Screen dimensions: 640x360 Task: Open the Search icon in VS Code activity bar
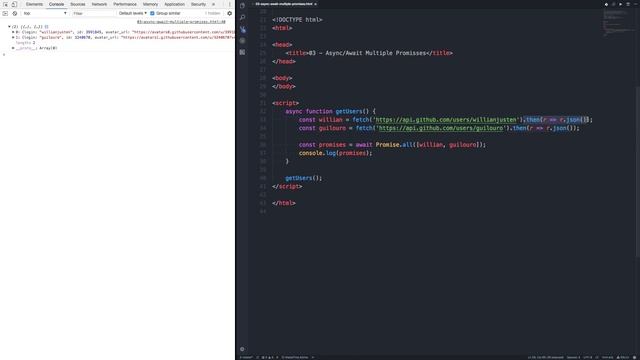pyautogui.click(x=242, y=17)
